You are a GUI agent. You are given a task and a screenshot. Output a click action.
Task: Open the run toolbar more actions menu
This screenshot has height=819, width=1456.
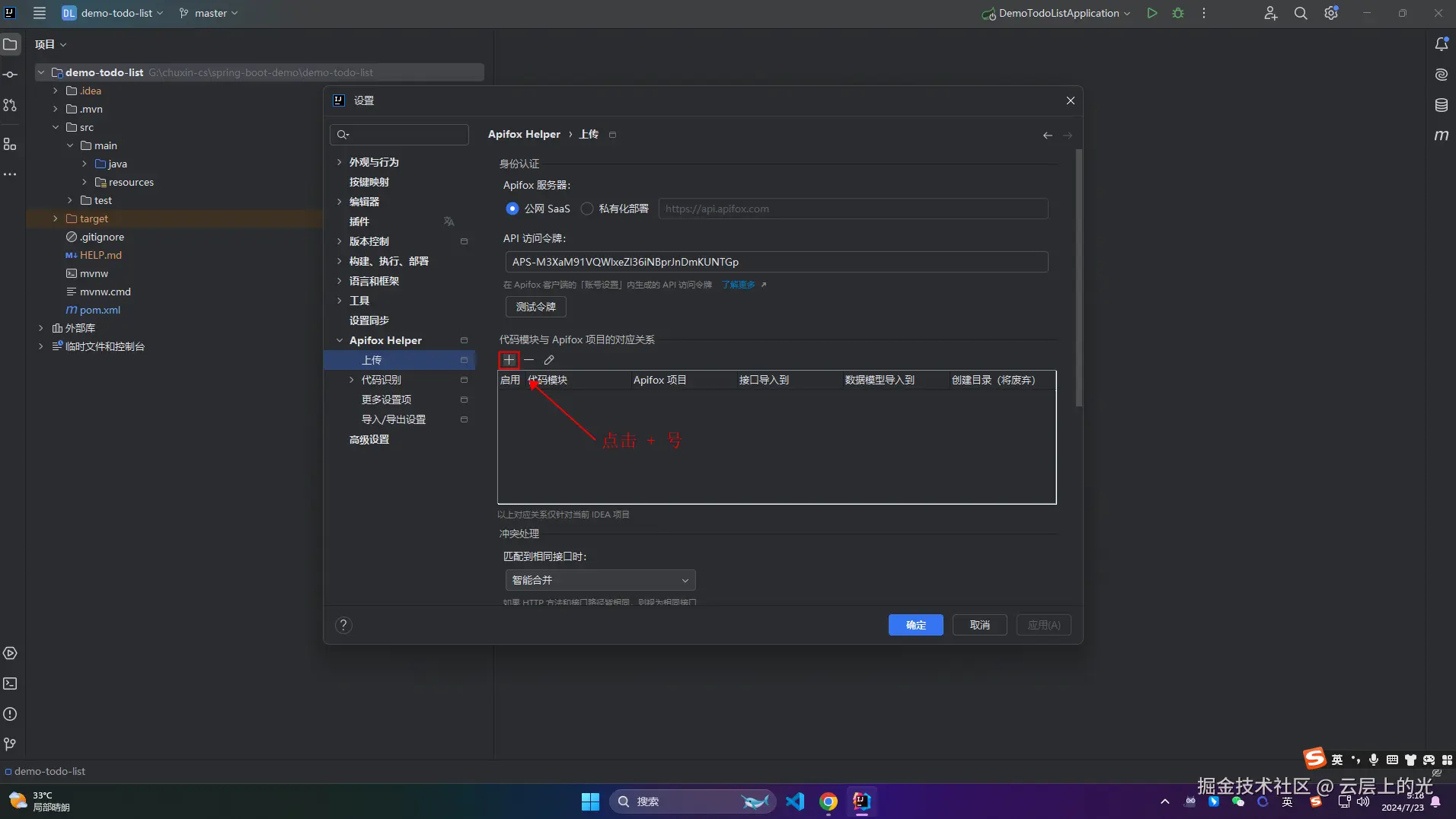(x=1204, y=13)
